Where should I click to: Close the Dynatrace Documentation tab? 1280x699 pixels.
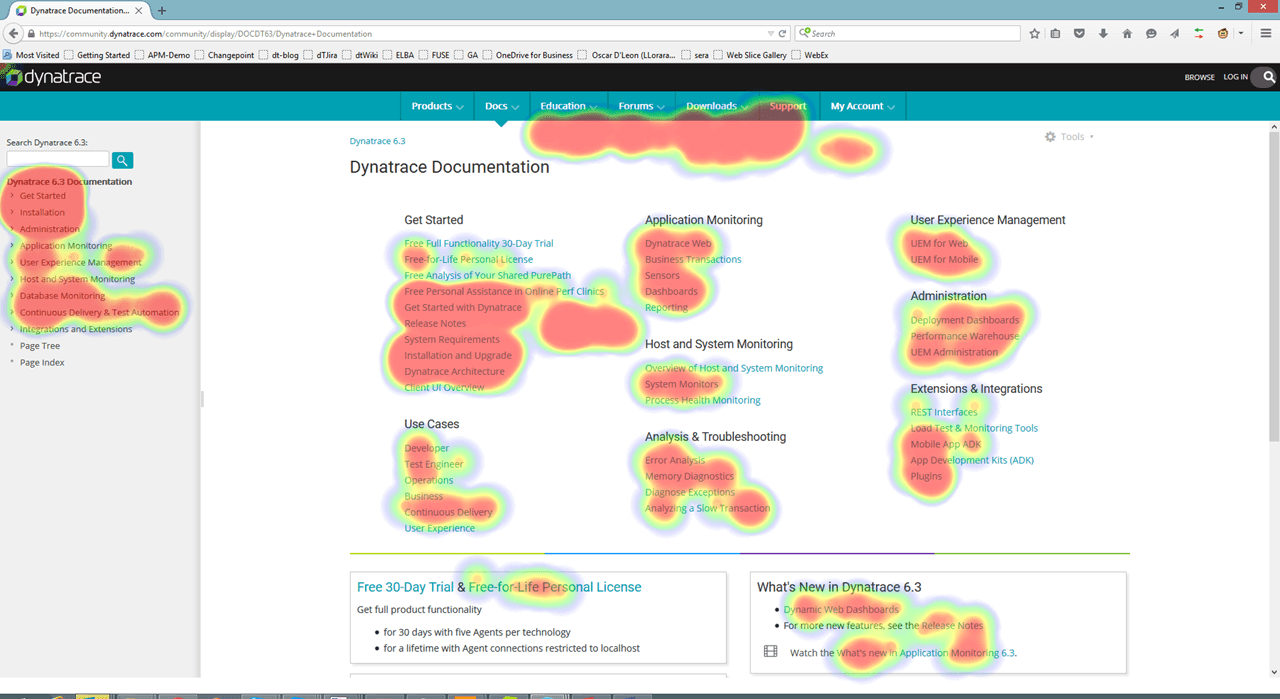coord(141,10)
